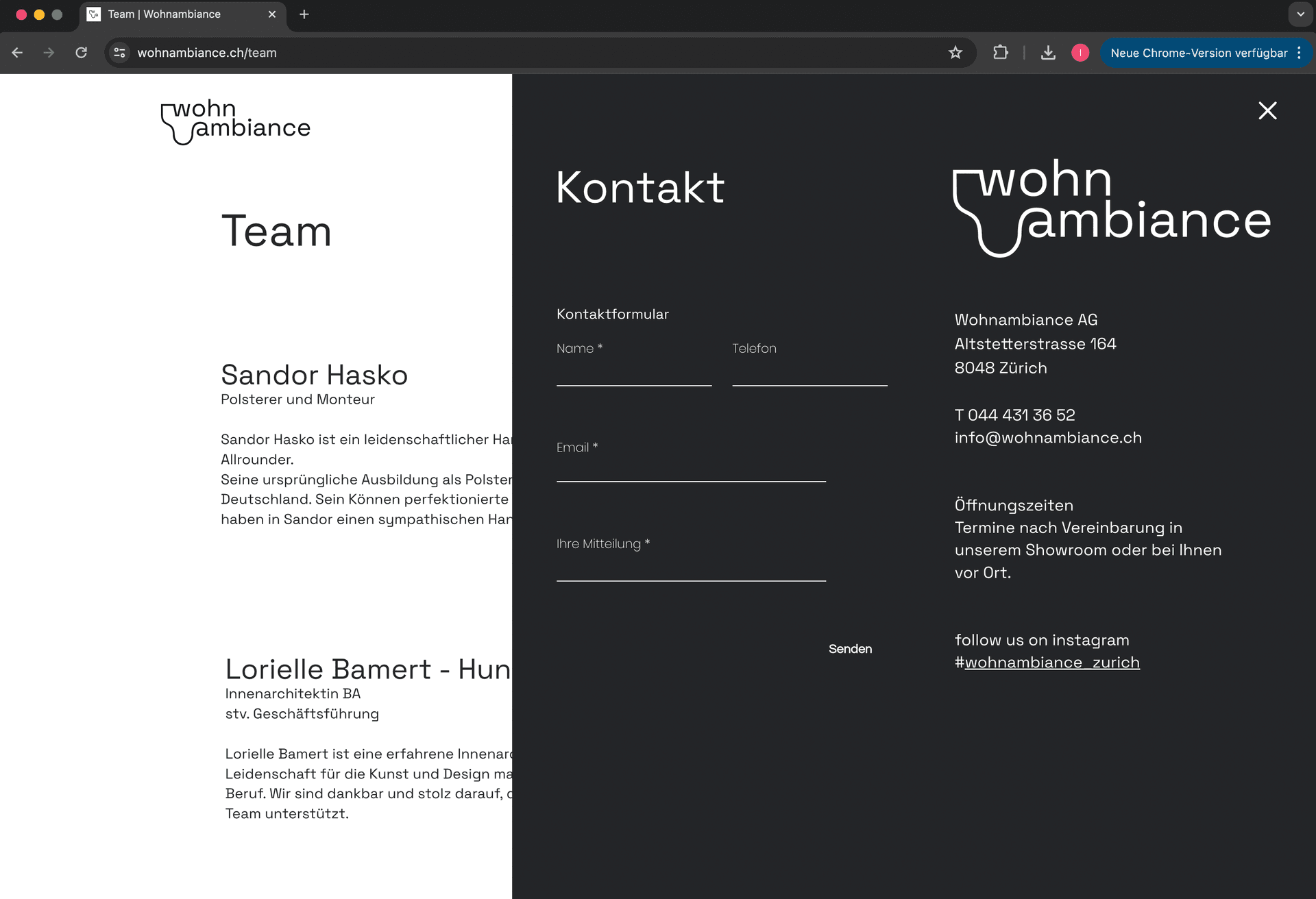Focus the Telefon input field
1316x899 pixels.
(x=809, y=373)
